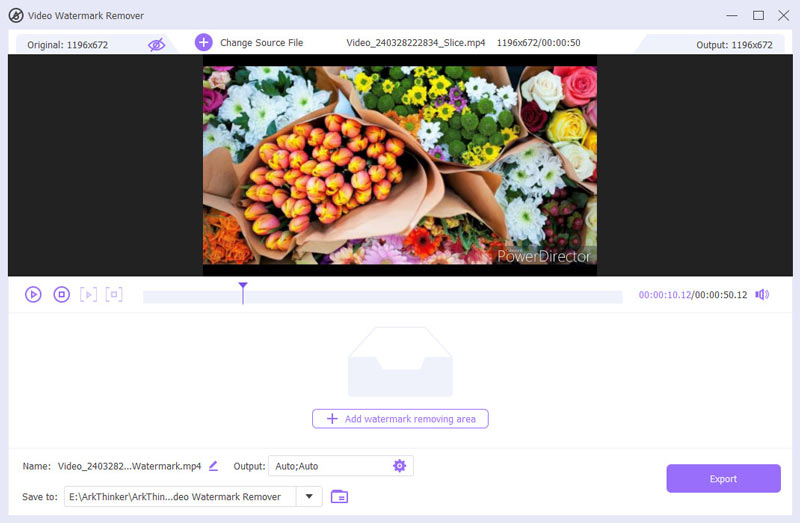Click the Video Watermark Remover app icon
The height and width of the screenshot is (523, 800).
point(16,15)
